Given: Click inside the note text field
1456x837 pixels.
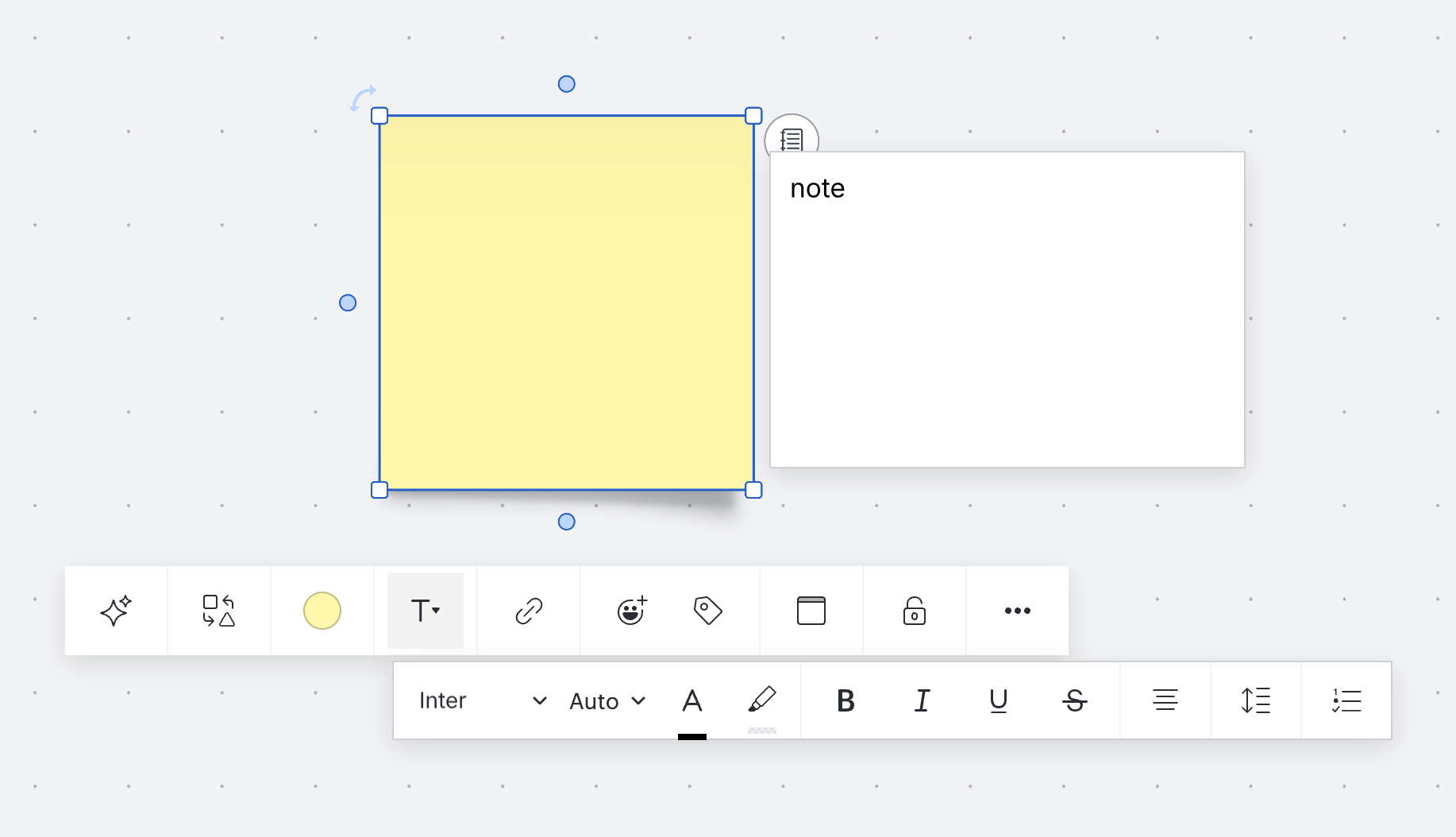Looking at the screenshot, I should [x=1007, y=310].
